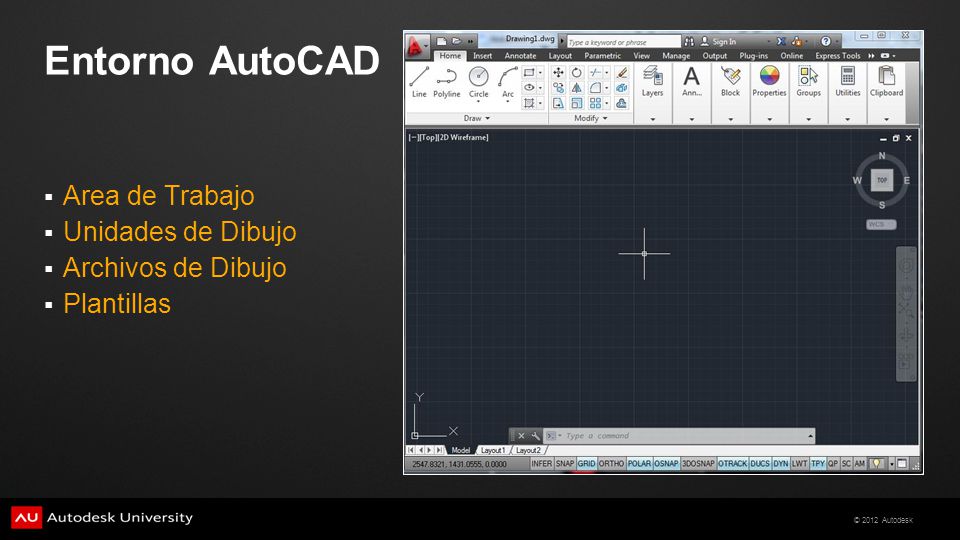Toggle LWT lineweight display
The width and height of the screenshot is (960, 540).
pos(800,464)
